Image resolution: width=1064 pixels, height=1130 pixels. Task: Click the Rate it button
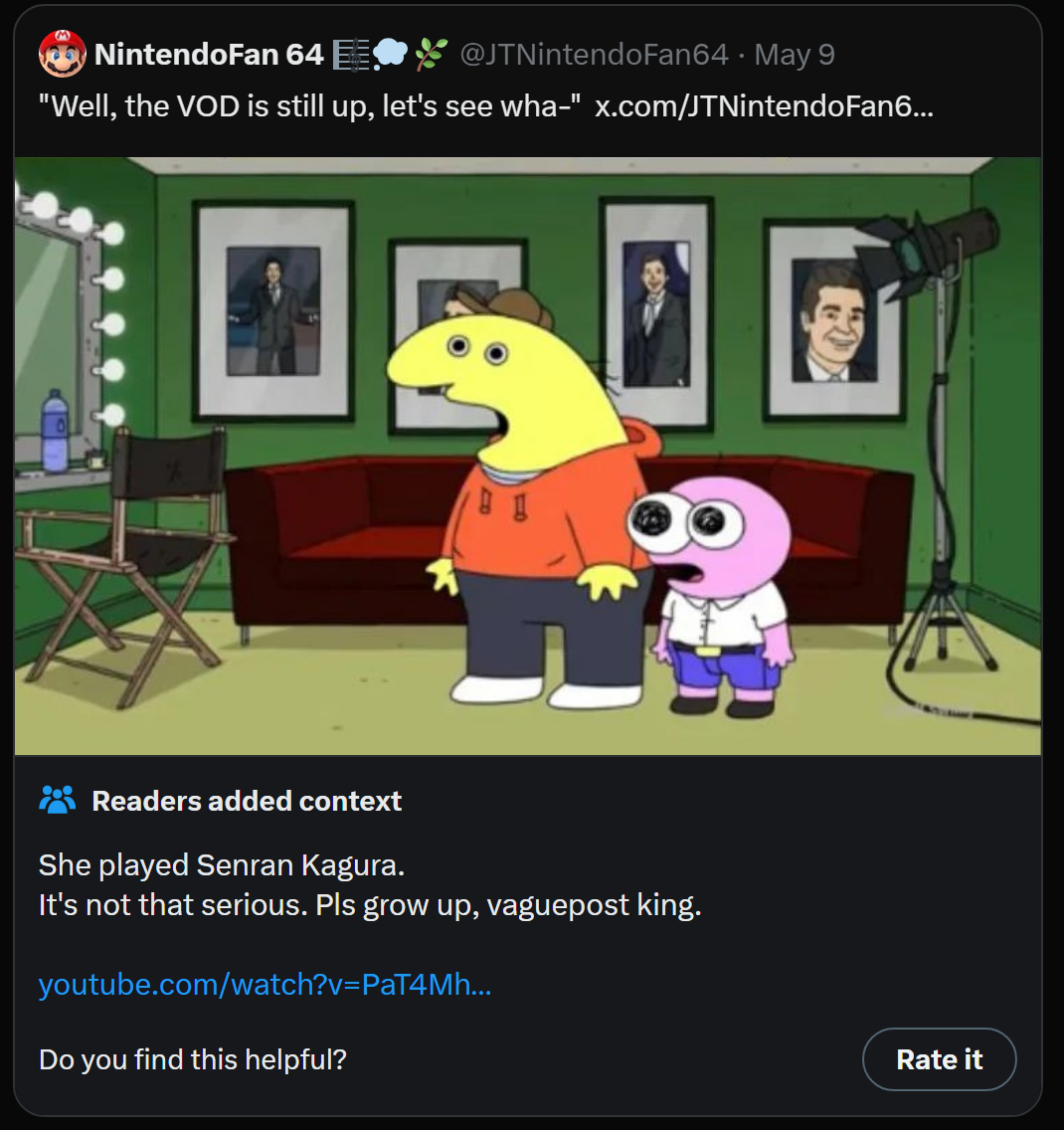click(x=940, y=1059)
